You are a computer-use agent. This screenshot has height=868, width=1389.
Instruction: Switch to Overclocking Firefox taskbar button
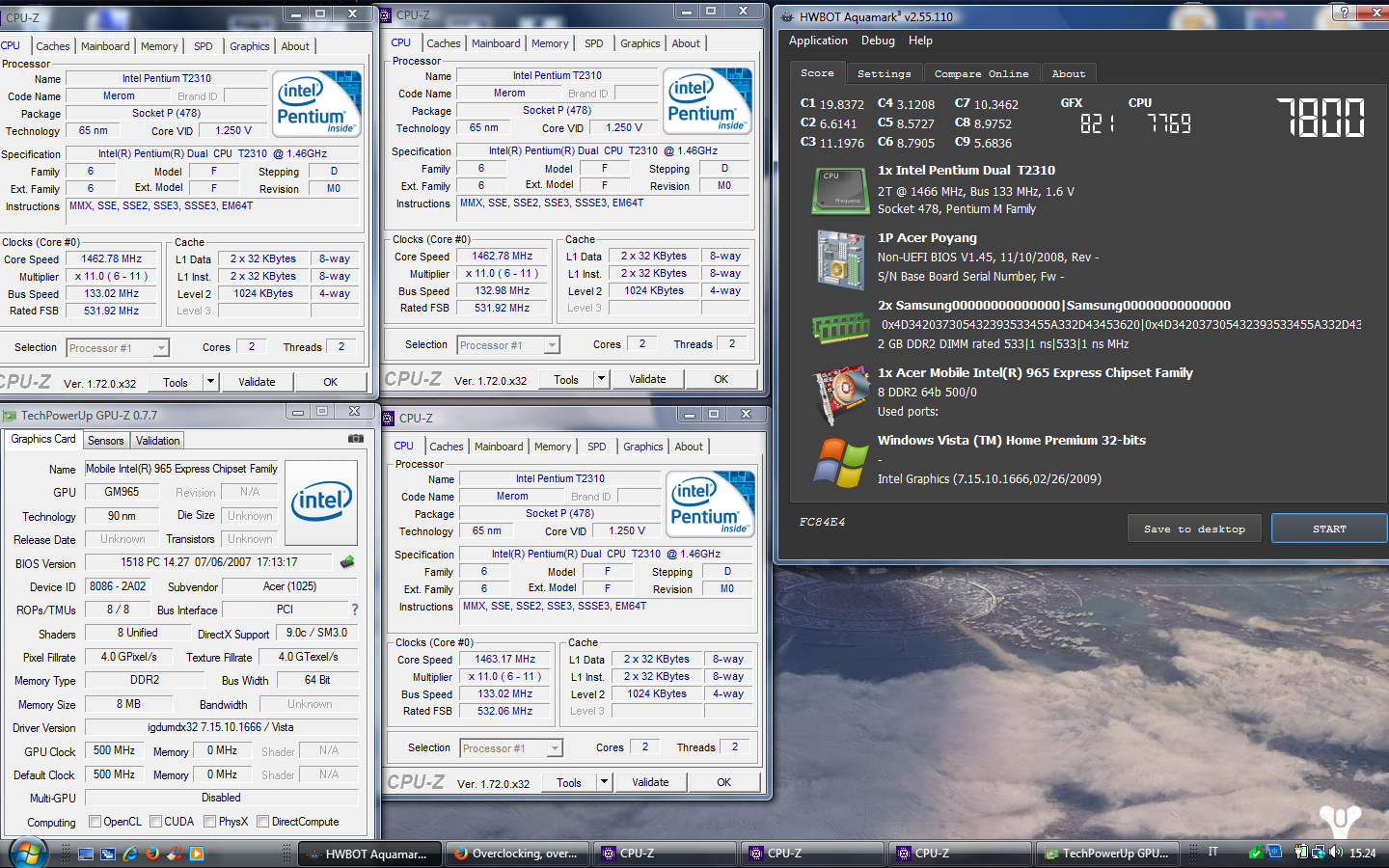(518, 854)
